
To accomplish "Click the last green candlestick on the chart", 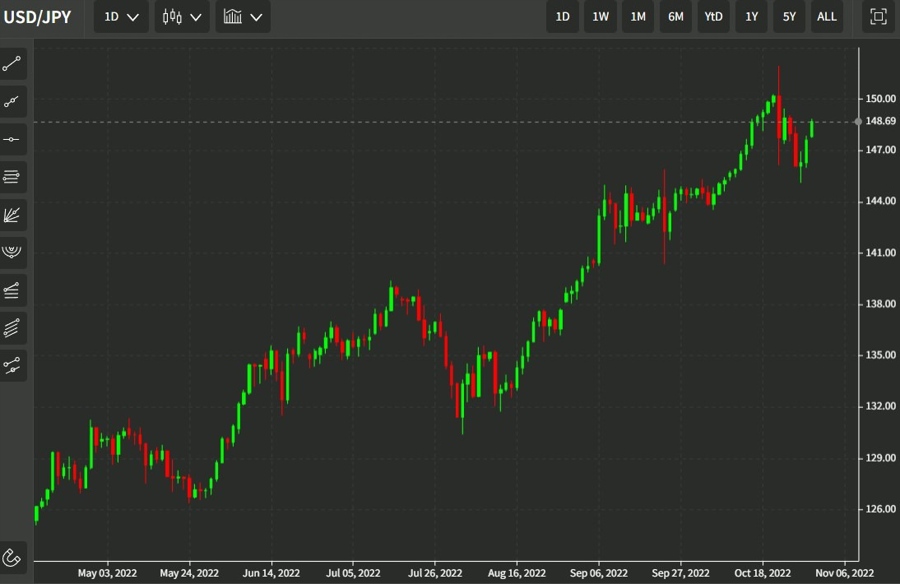I will point(812,129).
